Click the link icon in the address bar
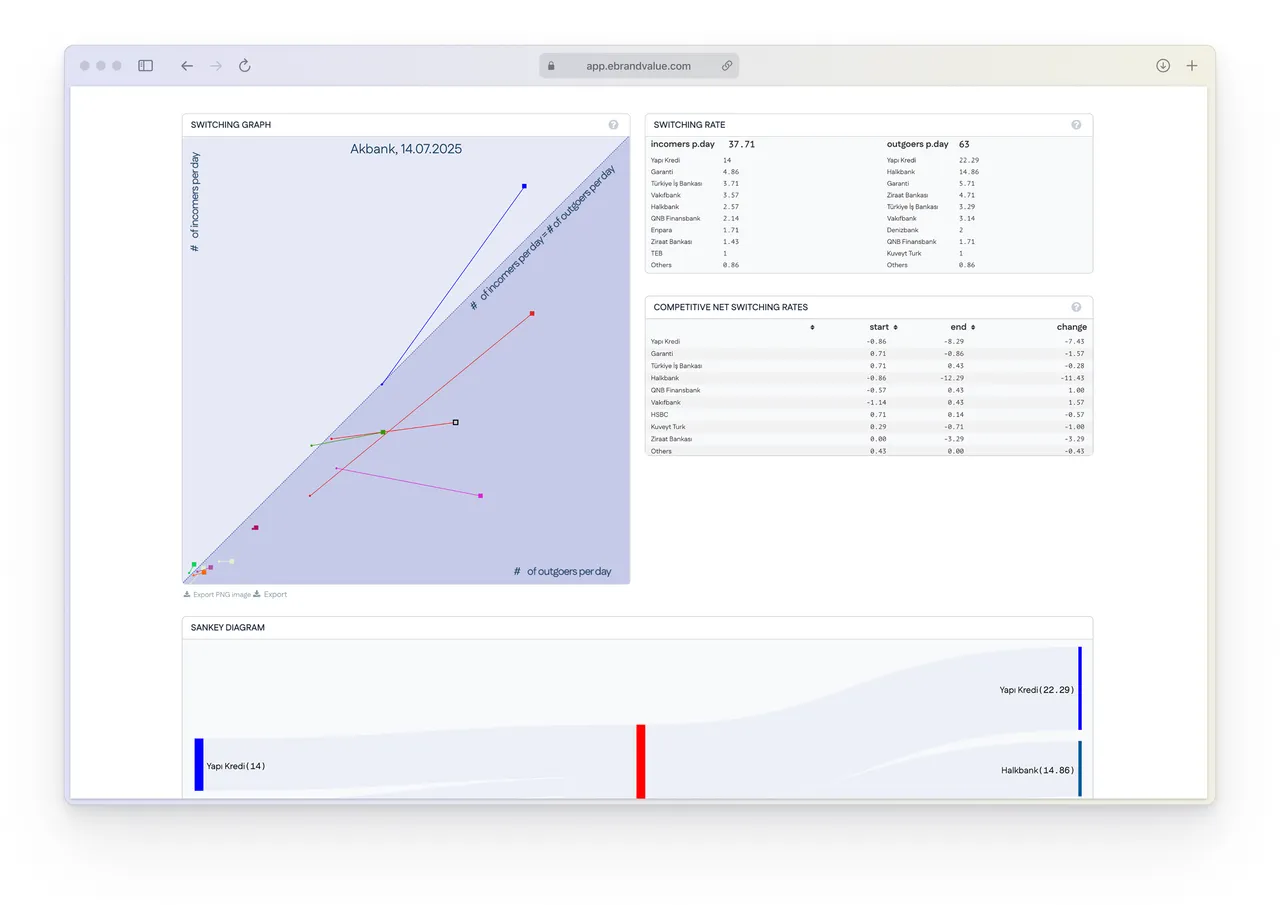 (x=727, y=66)
